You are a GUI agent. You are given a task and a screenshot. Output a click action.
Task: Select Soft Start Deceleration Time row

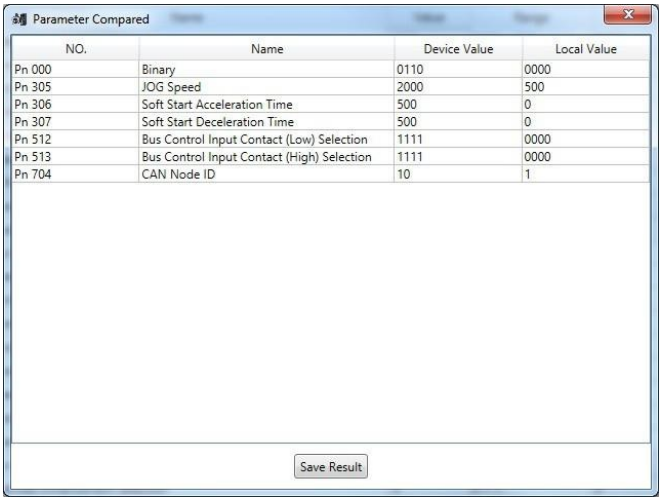coord(331,122)
